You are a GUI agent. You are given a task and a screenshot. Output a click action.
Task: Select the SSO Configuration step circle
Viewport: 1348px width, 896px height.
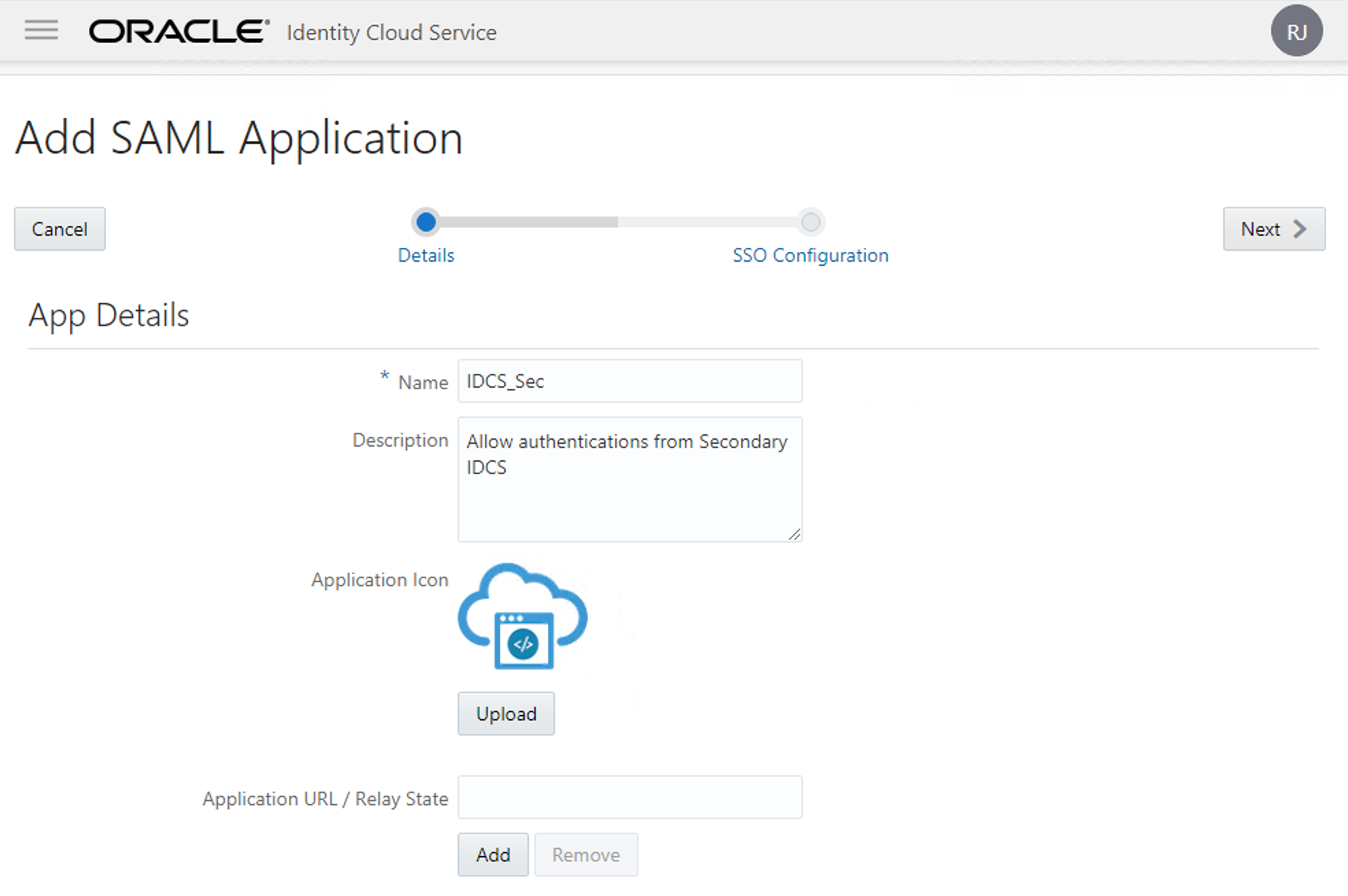point(811,222)
